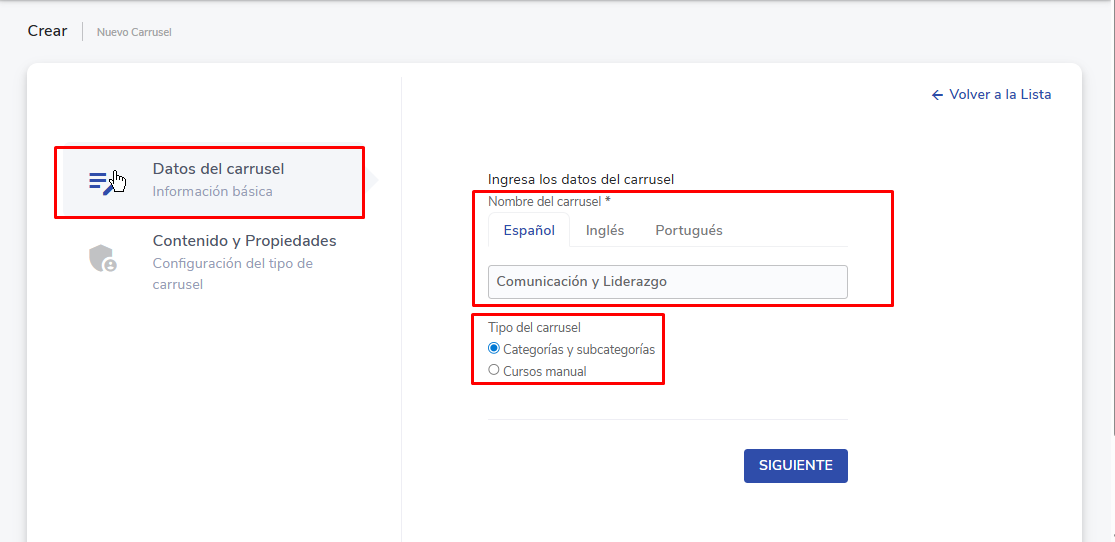Switch to the Inglés language tab
Screen dimensions: 1115x542
pyautogui.click(x=605, y=230)
